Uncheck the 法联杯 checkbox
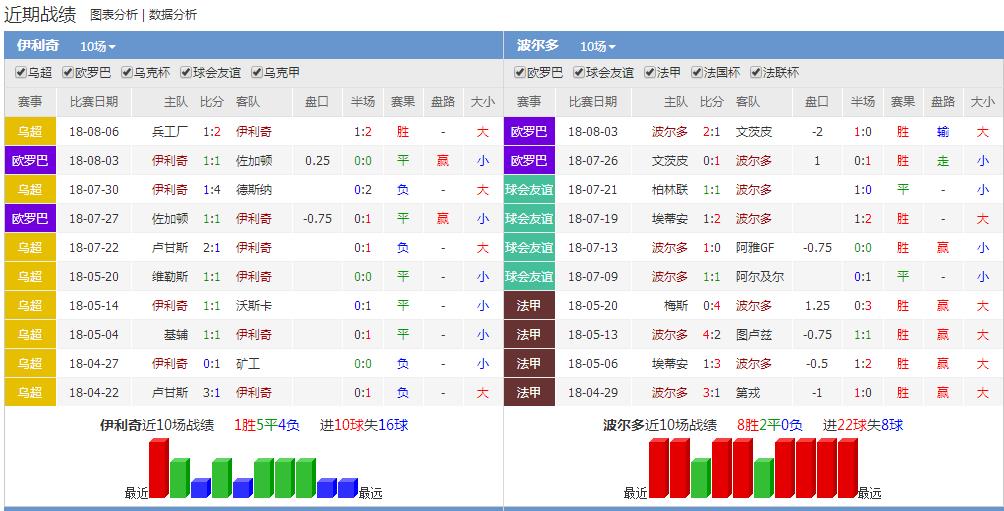The height and width of the screenshot is (511, 1004). [756, 73]
